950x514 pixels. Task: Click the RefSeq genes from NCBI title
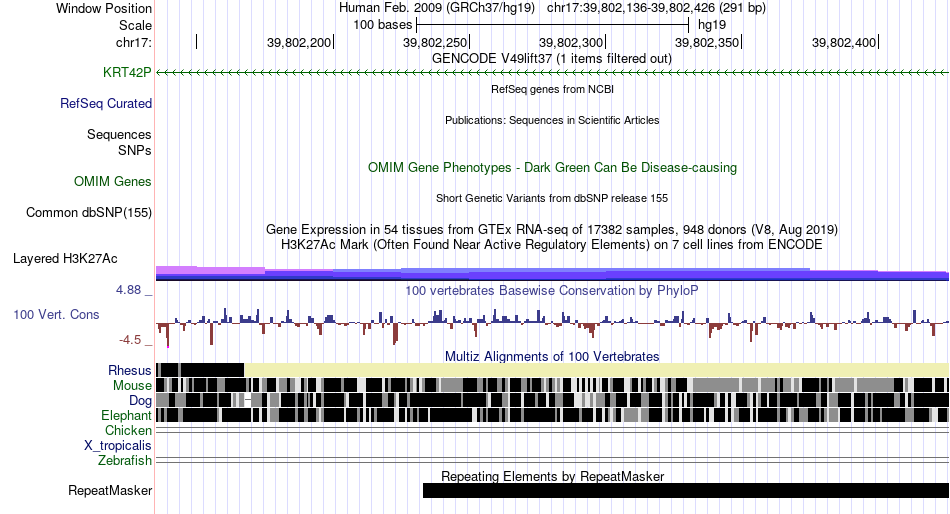click(x=552, y=90)
